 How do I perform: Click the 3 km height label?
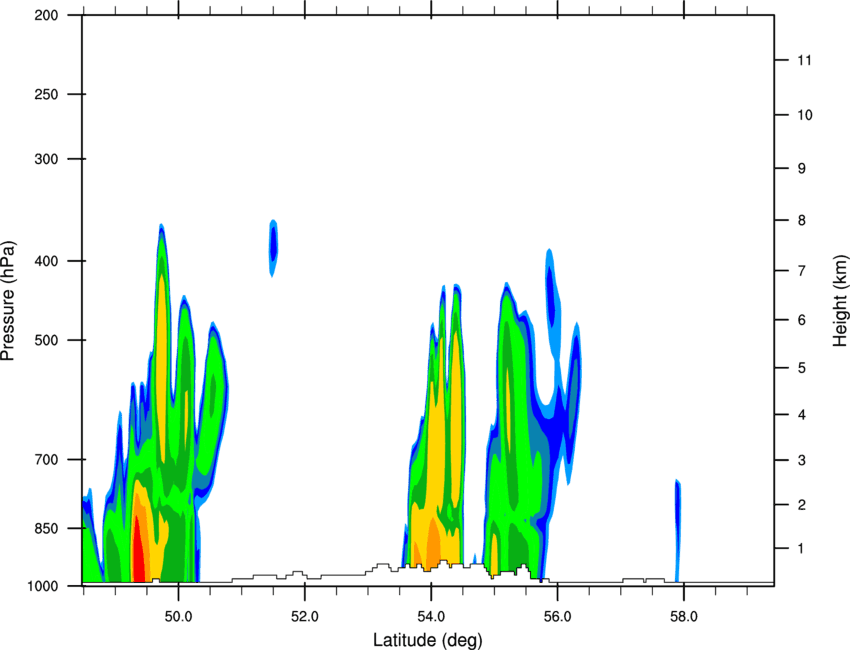[x=802, y=460]
